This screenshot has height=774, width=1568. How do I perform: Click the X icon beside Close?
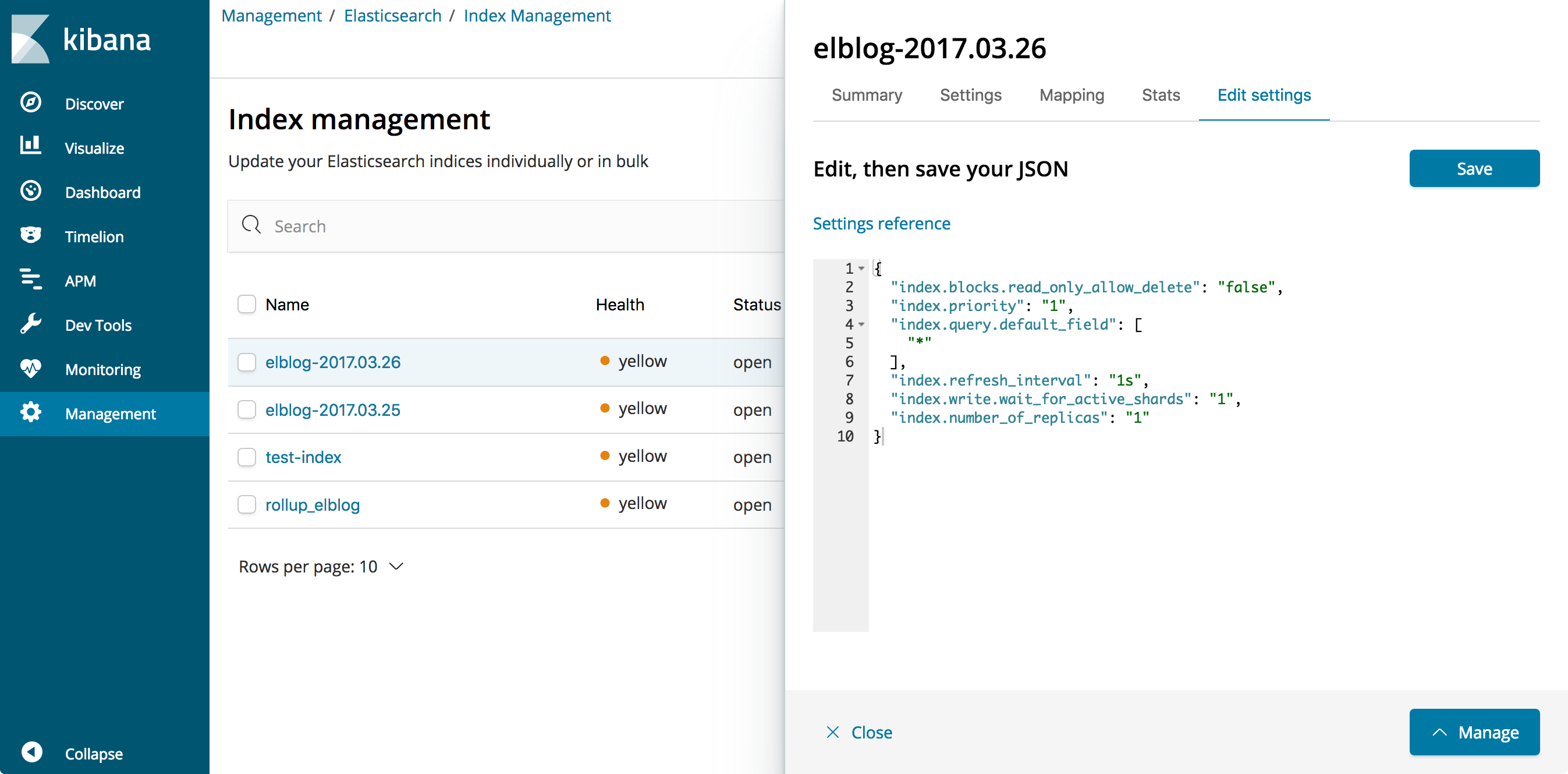(x=833, y=732)
